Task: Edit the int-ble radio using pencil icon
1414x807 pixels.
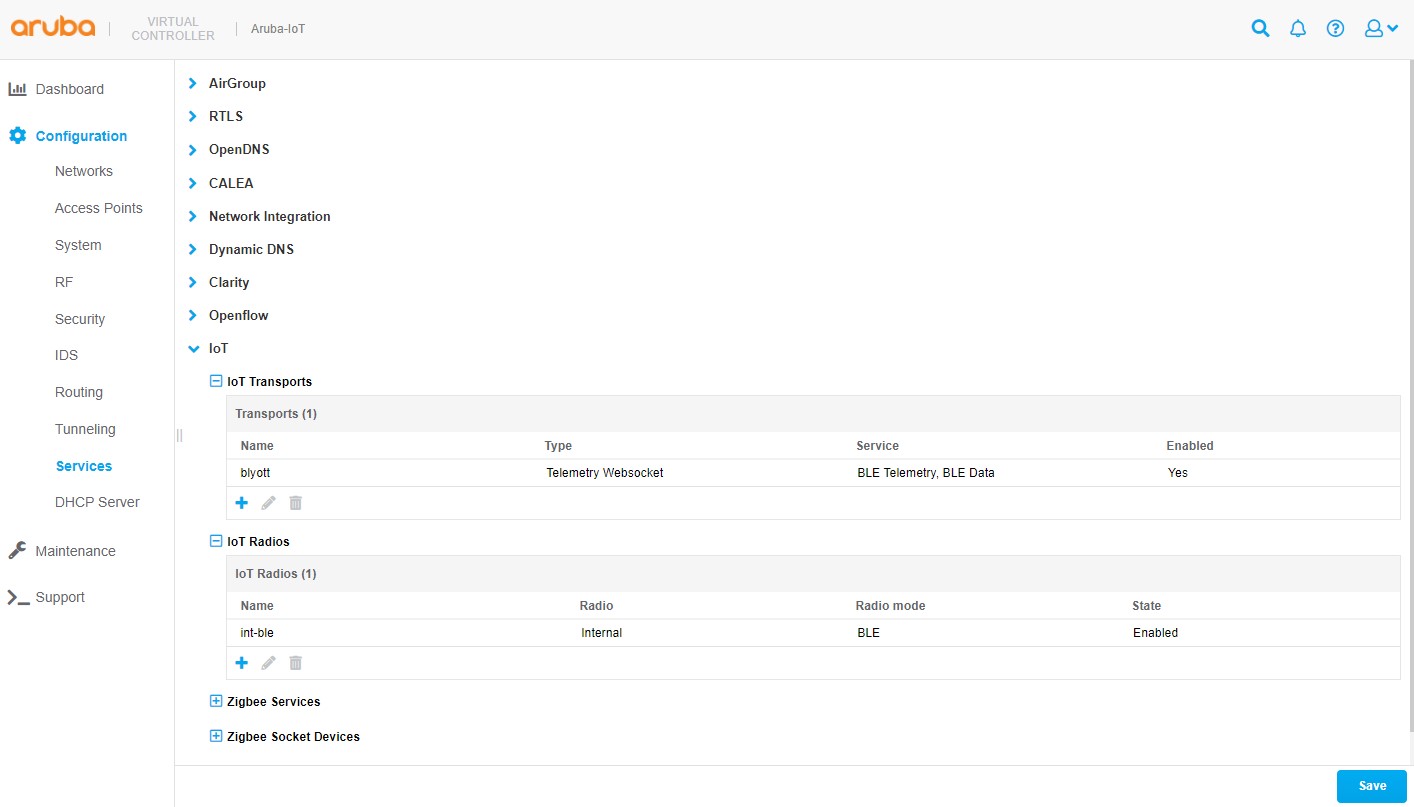Action: pos(268,663)
